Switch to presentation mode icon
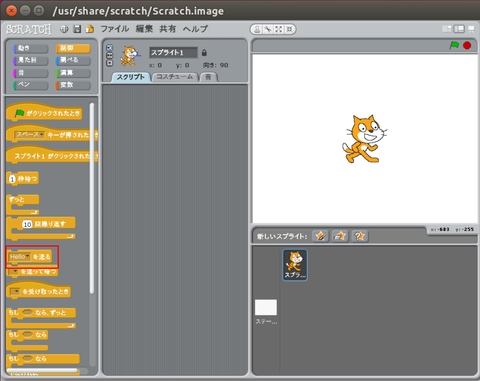The width and height of the screenshot is (480, 381). (471, 29)
